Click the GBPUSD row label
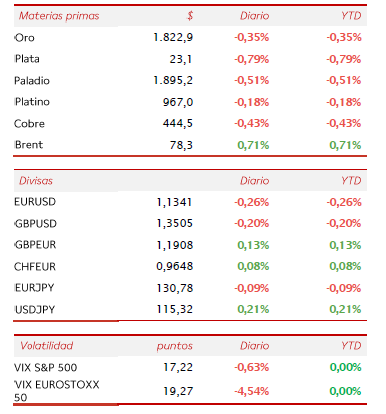The width and height of the screenshot is (386, 414). 36,223
